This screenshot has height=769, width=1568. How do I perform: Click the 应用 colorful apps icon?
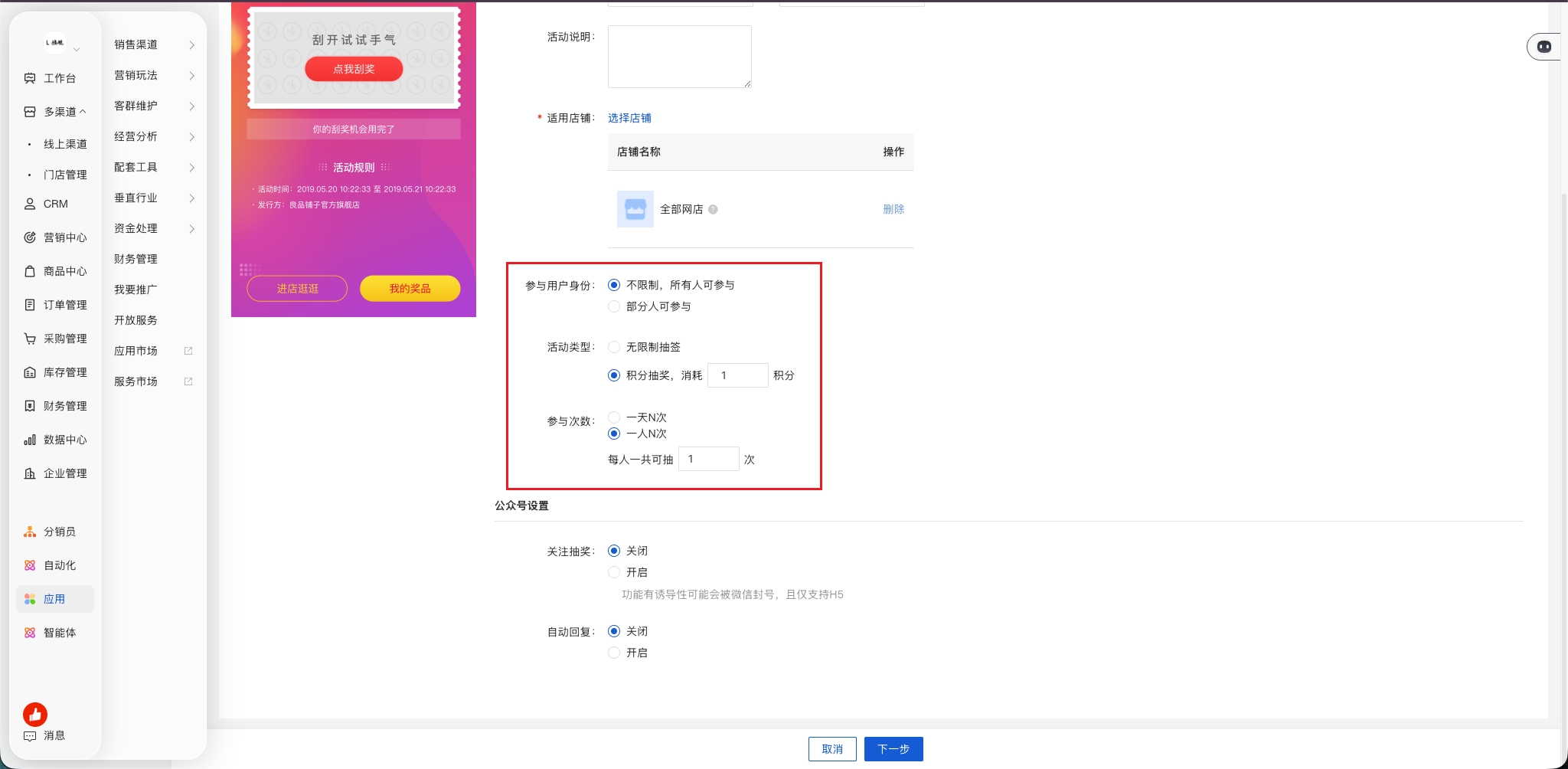(x=30, y=599)
